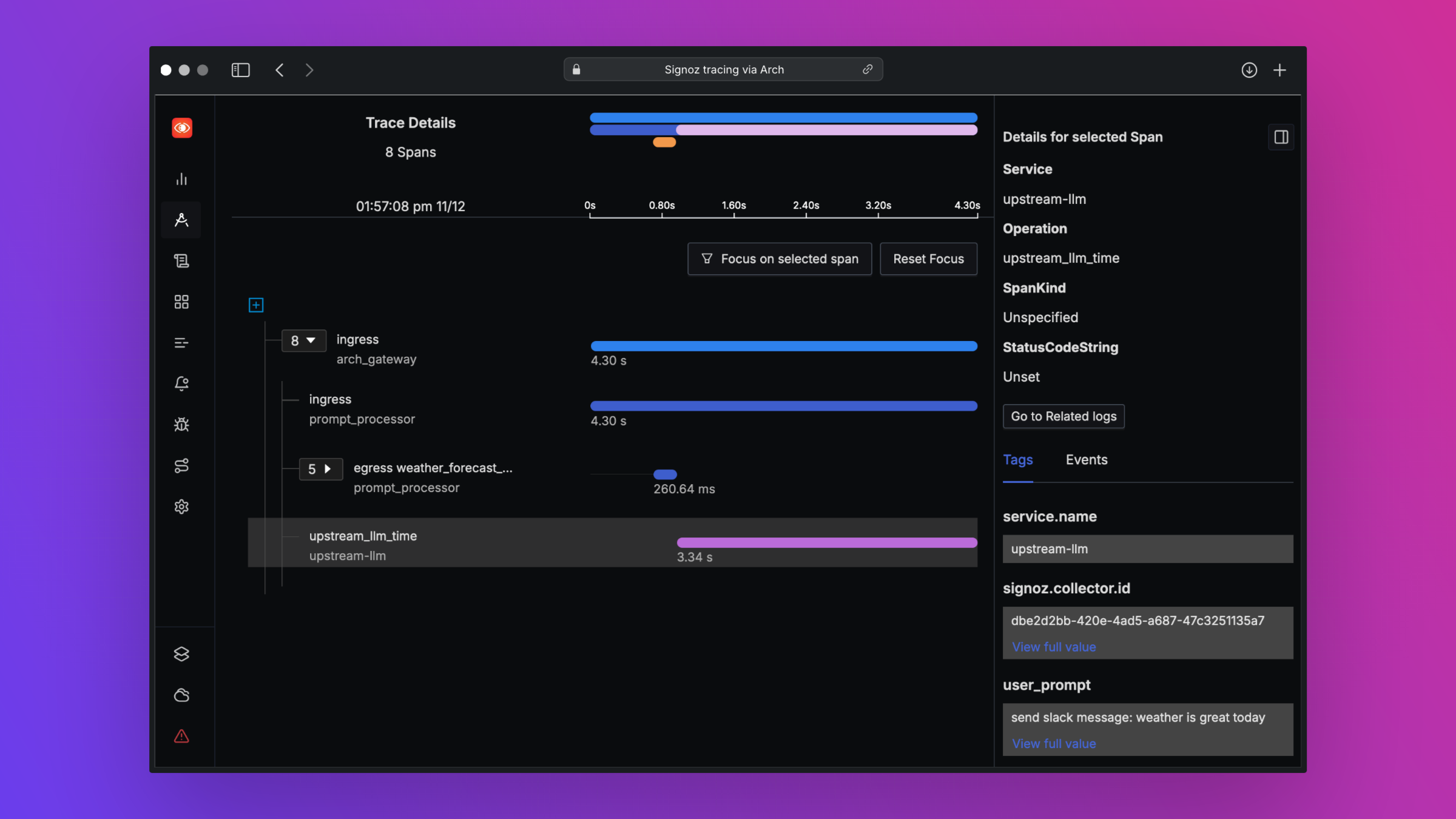Click the purple upstream_llm_time span bar
1456x819 pixels.
[x=826, y=542]
